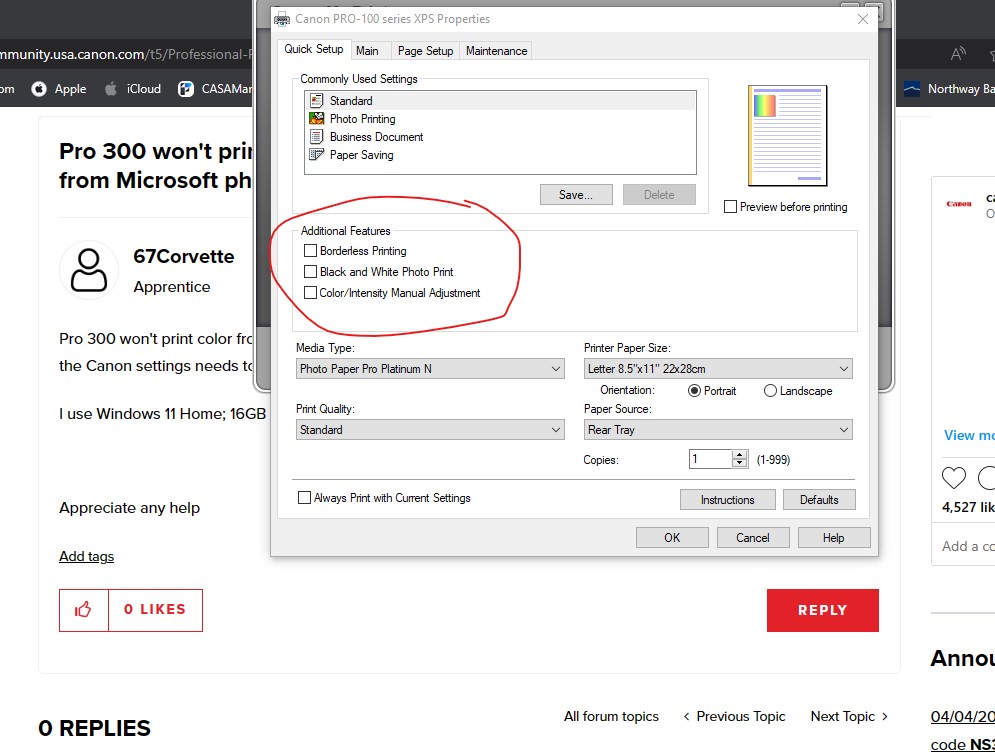Viewport: 995px width, 756px height.
Task: Switch to the Maintenance tab
Action: click(x=496, y=51)
